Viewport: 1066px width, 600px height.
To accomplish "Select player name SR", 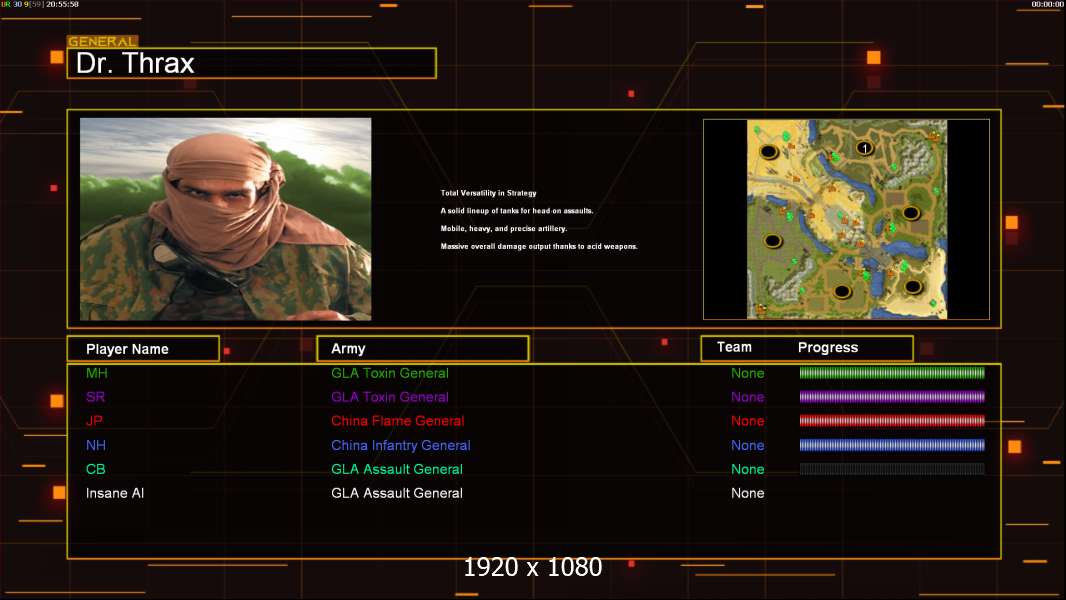I will [95, 397].
